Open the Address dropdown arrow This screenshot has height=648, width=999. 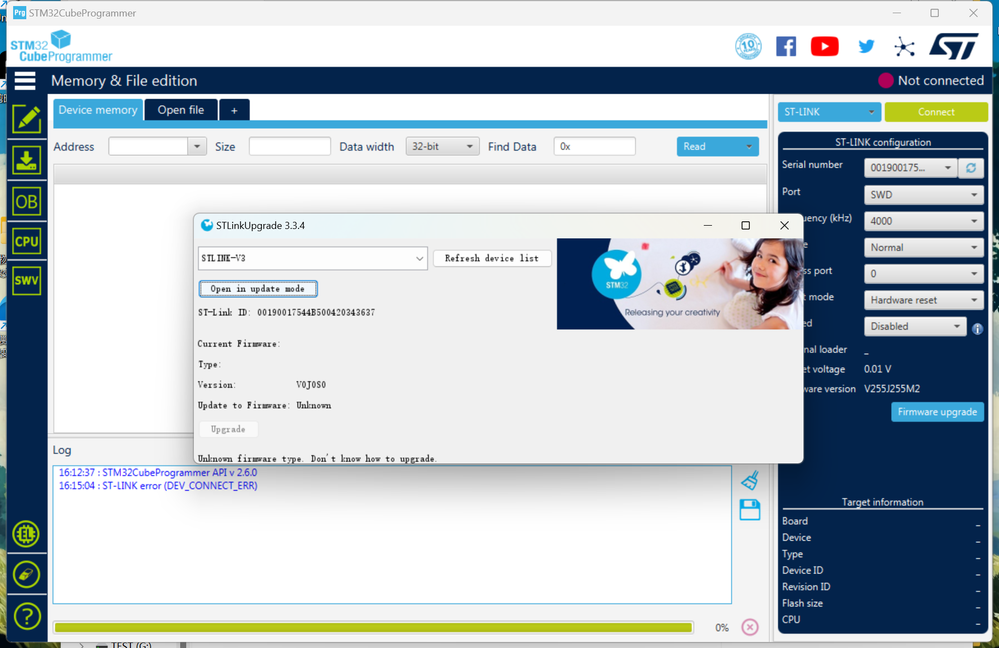tap(197, 147)
